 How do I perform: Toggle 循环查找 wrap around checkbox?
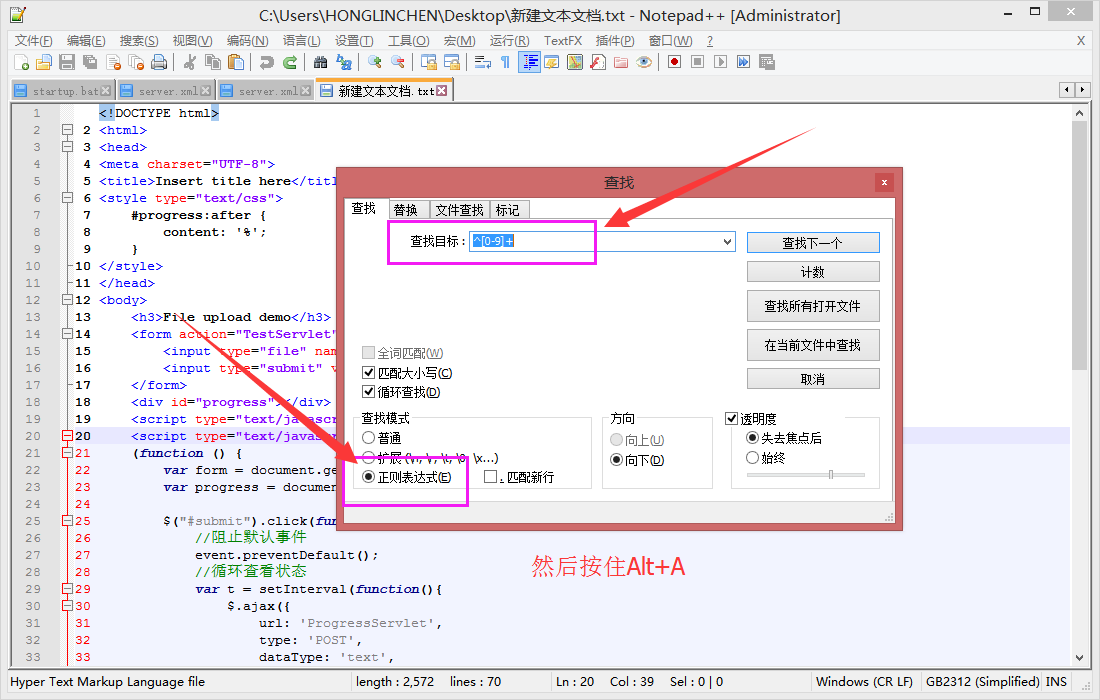(368, 391)
